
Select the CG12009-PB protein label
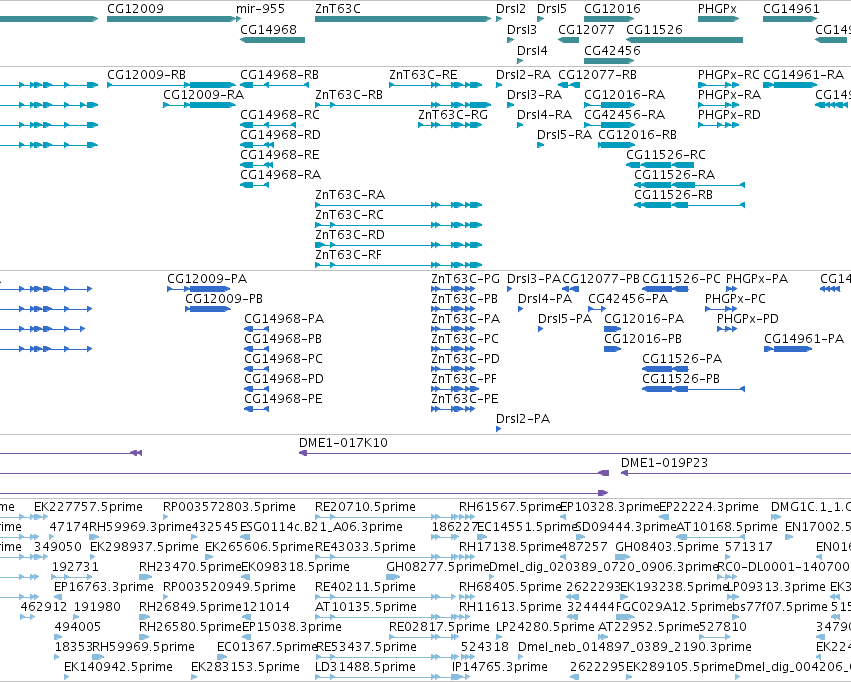tap(224, 299)
